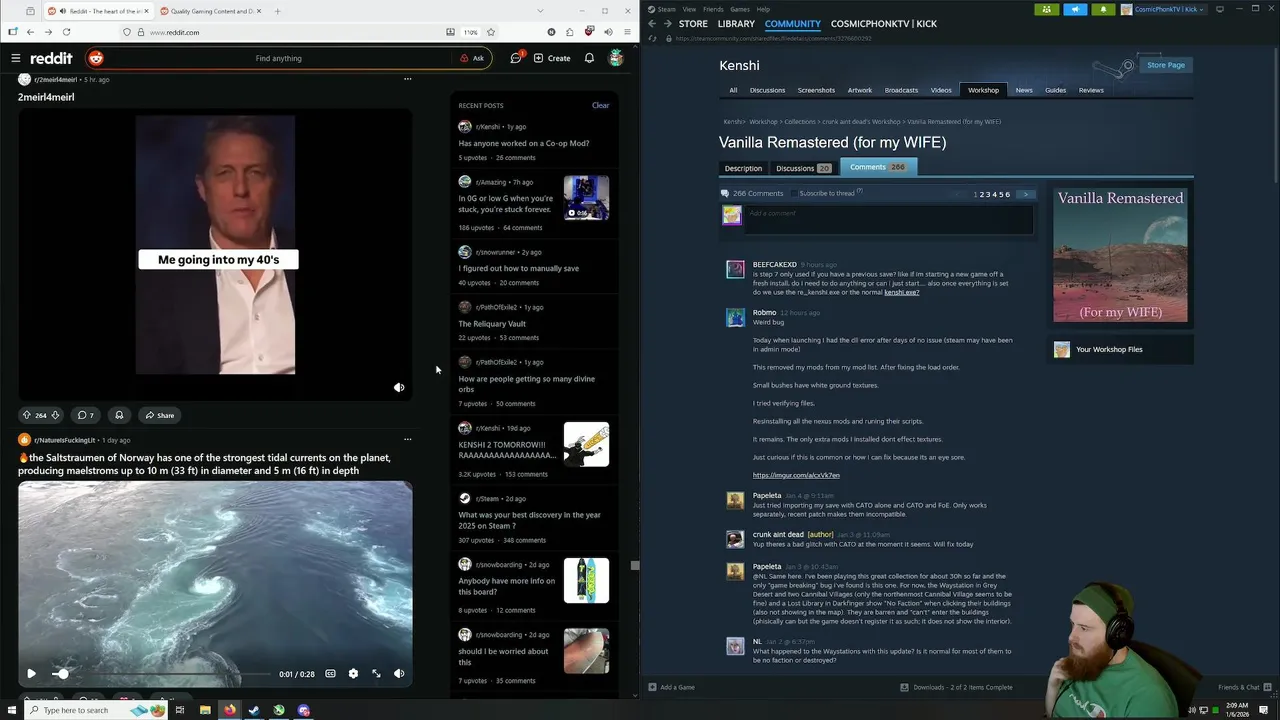
Task: Open 'KENSHI 2 TOMORROW!!!' recent post
Action: tap(507, 450)
